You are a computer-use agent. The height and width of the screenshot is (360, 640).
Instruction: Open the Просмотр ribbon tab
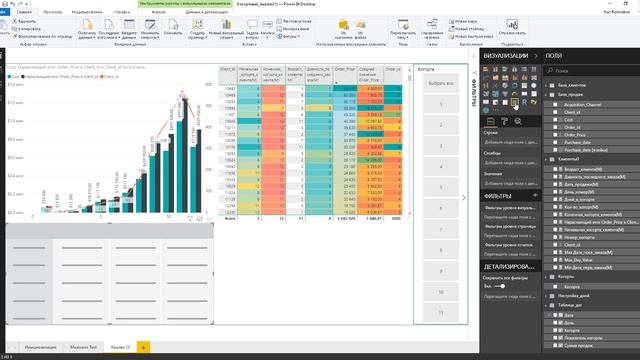(x=53, y=12)
